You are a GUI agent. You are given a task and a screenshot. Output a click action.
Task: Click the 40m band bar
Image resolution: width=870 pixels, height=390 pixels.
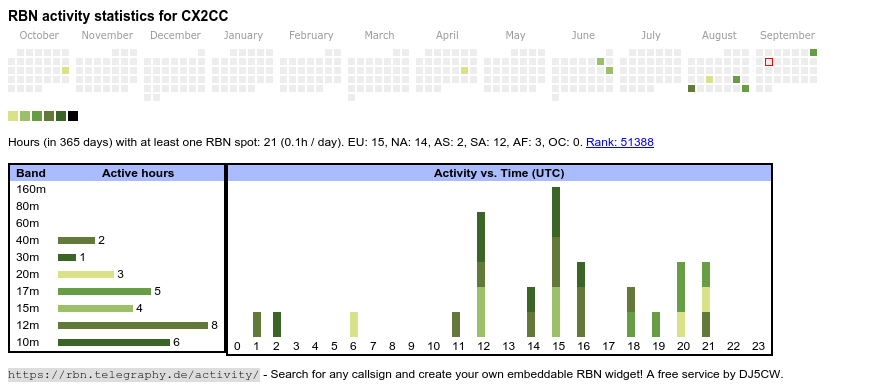coord(77,240)
